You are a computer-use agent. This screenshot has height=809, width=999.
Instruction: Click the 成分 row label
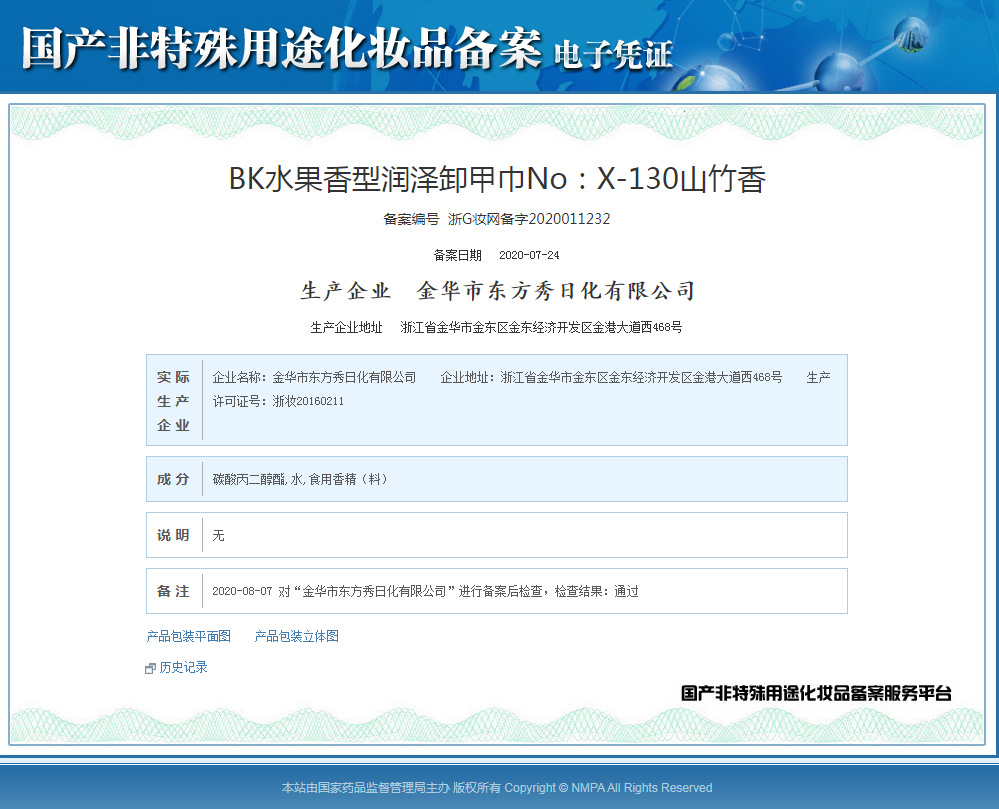[173, 479]
